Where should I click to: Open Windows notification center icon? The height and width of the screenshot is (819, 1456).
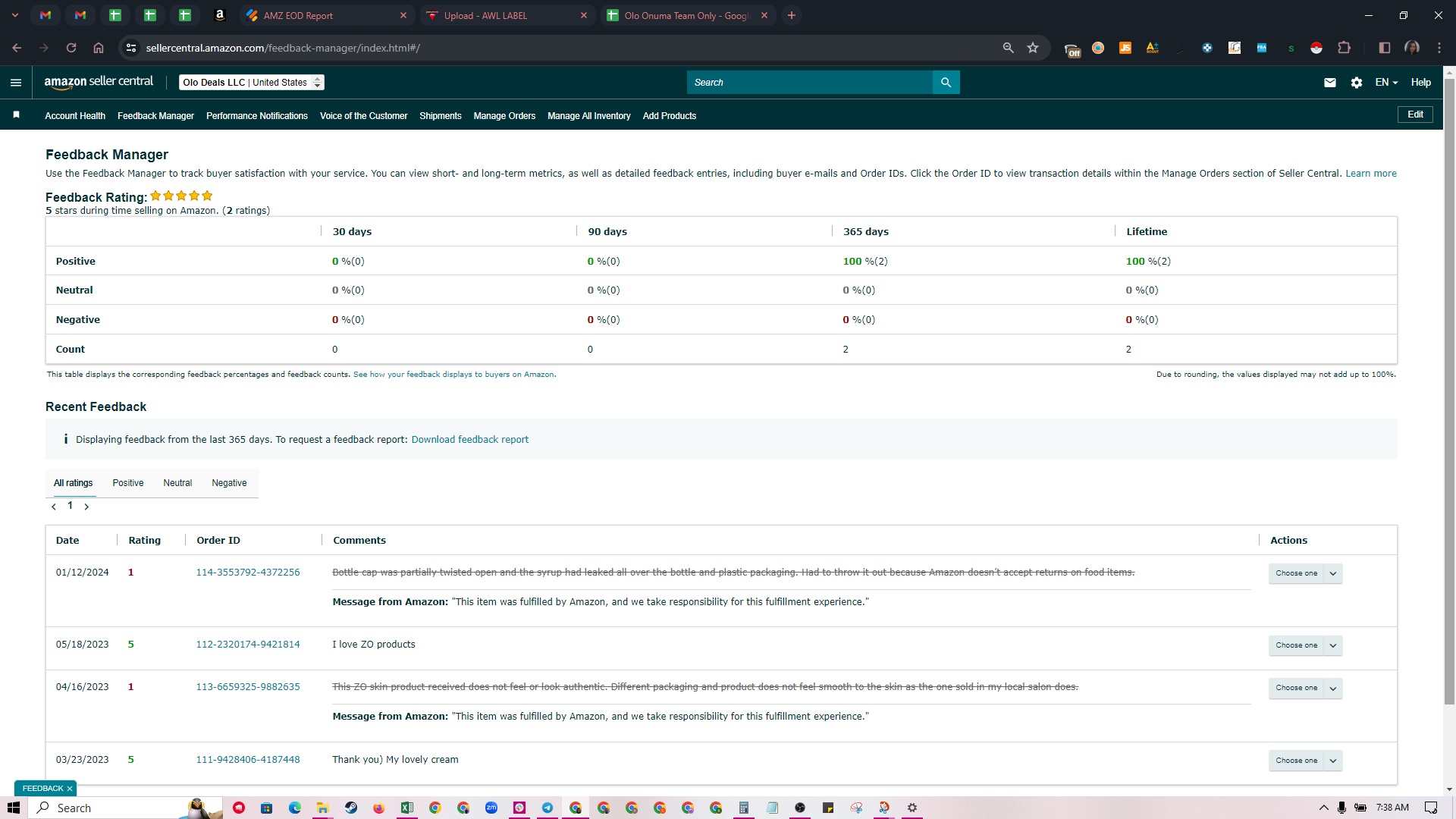click(1431, 808)
